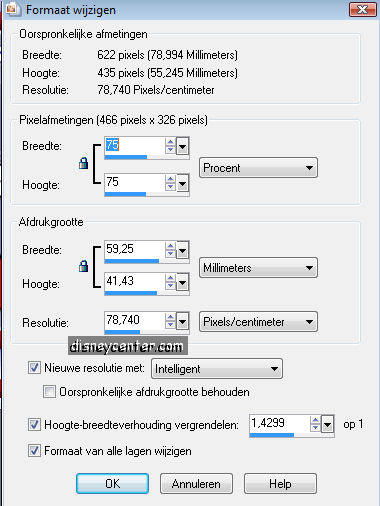Viewport: 380px width, 506px height.
Task: Click the app icon in the title bar
Action: [11, 9]
